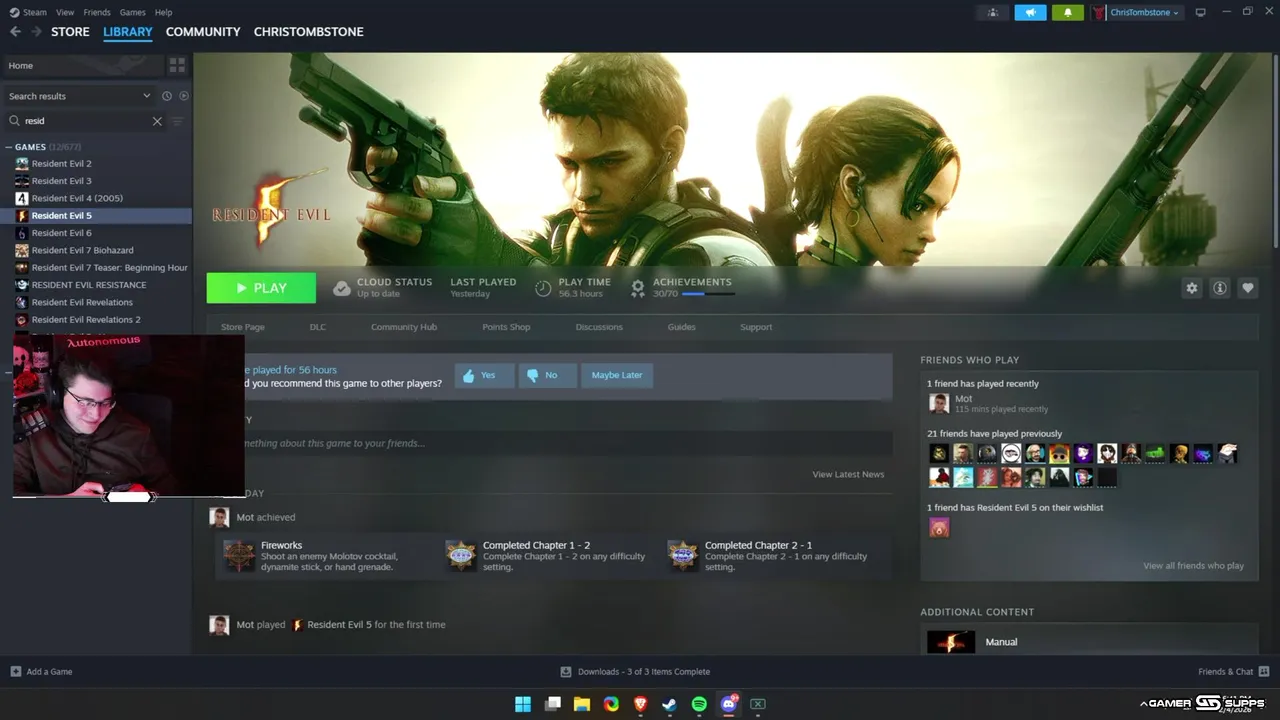Clear the 'resid' search with X

tap(157, 121)
